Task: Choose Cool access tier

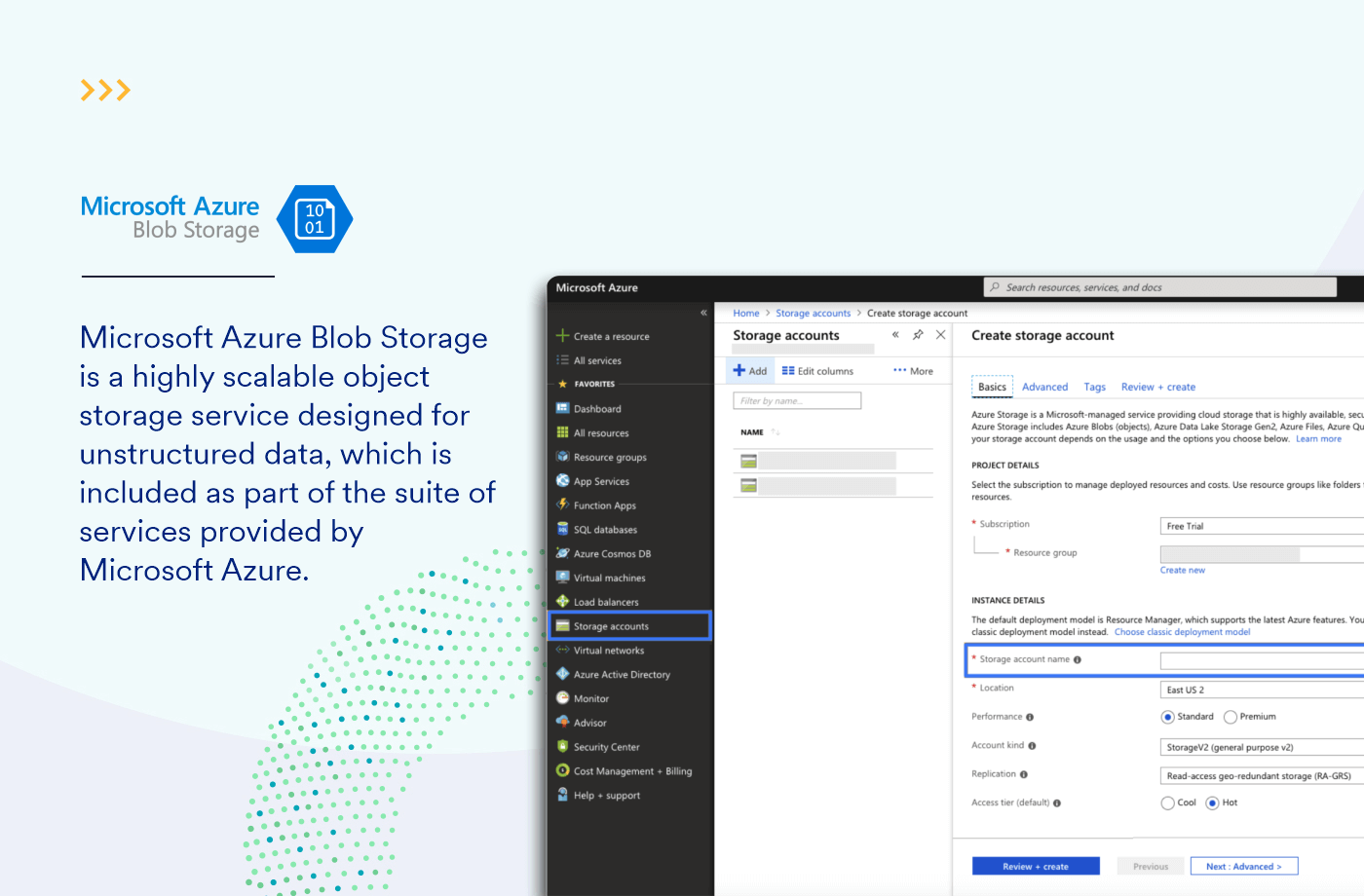Action: coord(1167,803)
